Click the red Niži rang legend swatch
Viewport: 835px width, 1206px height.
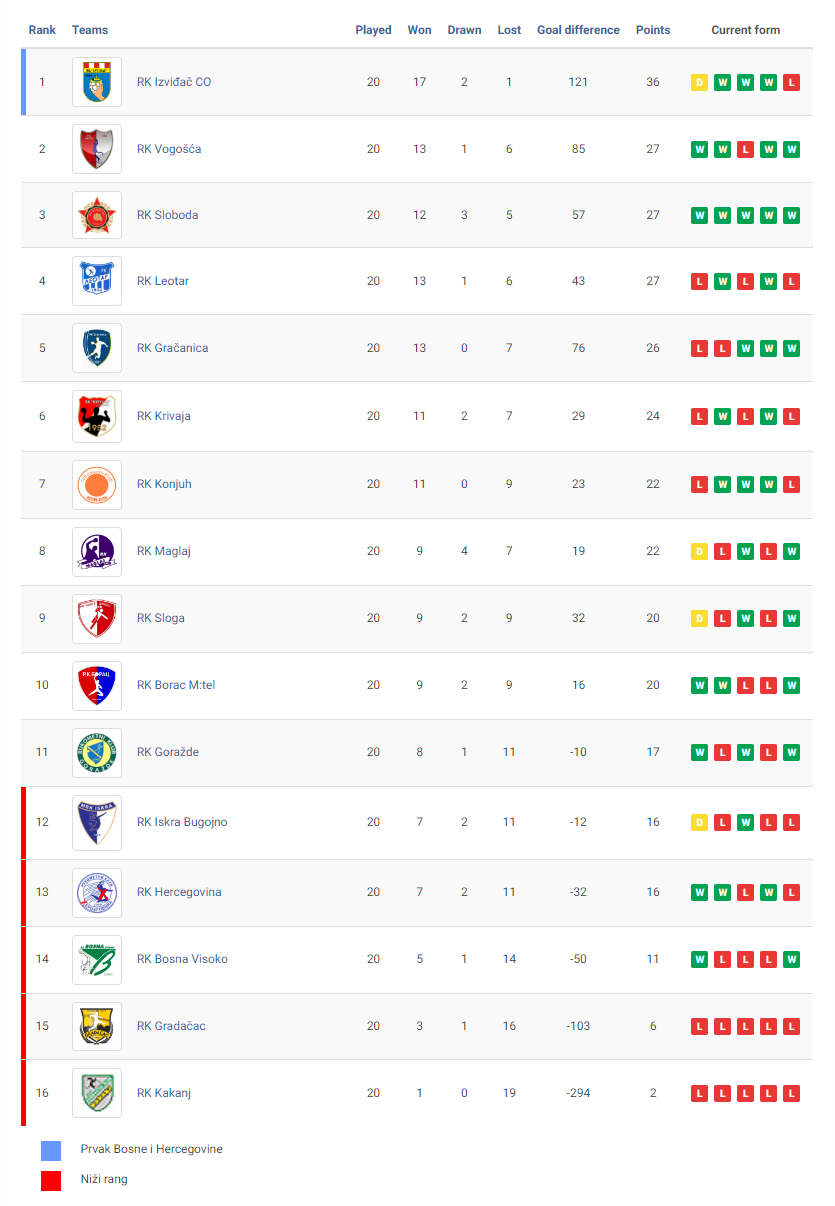click(x=51, y=1180)
